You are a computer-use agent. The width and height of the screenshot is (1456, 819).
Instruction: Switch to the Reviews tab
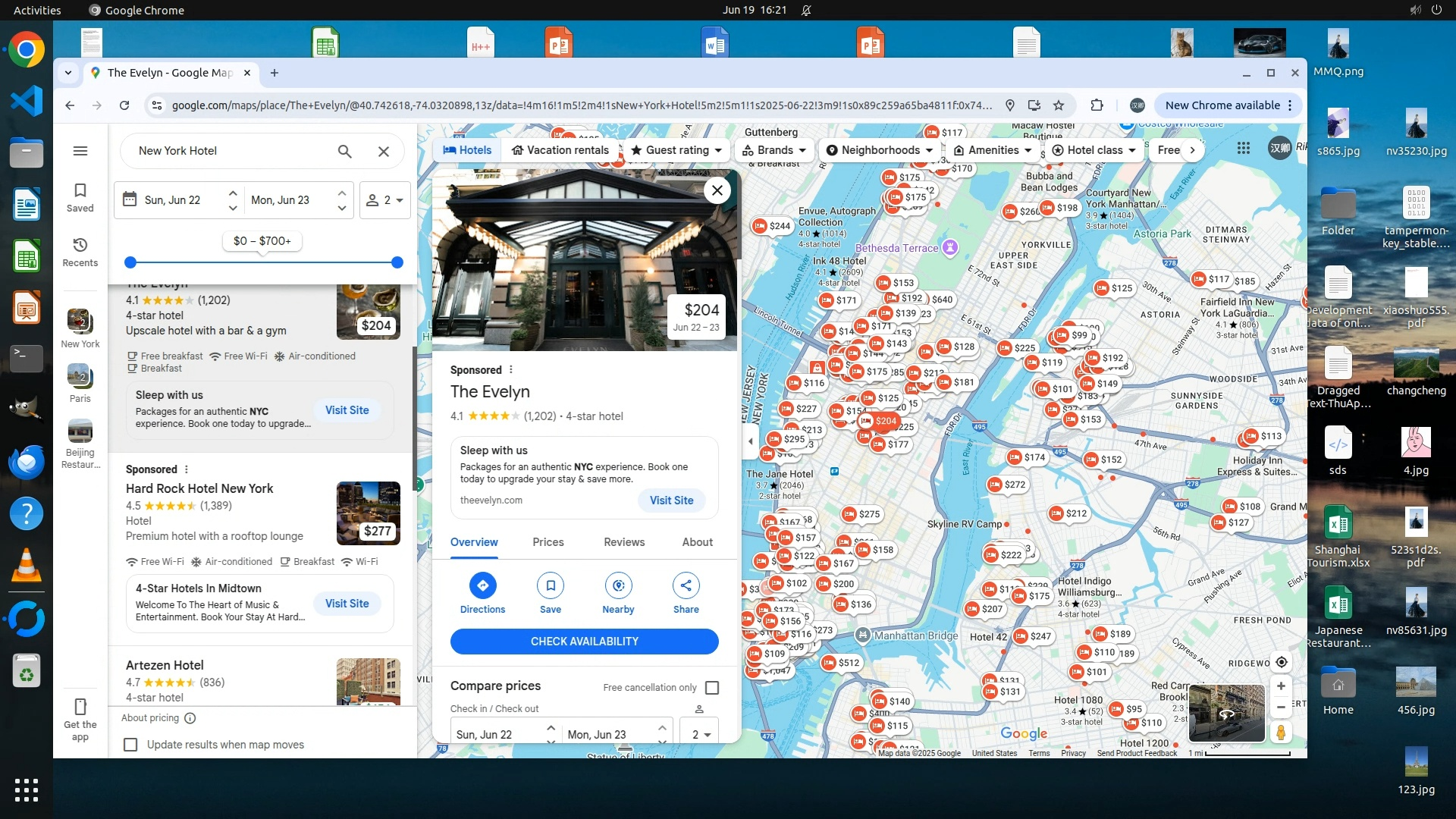click(x=623, y=542)
